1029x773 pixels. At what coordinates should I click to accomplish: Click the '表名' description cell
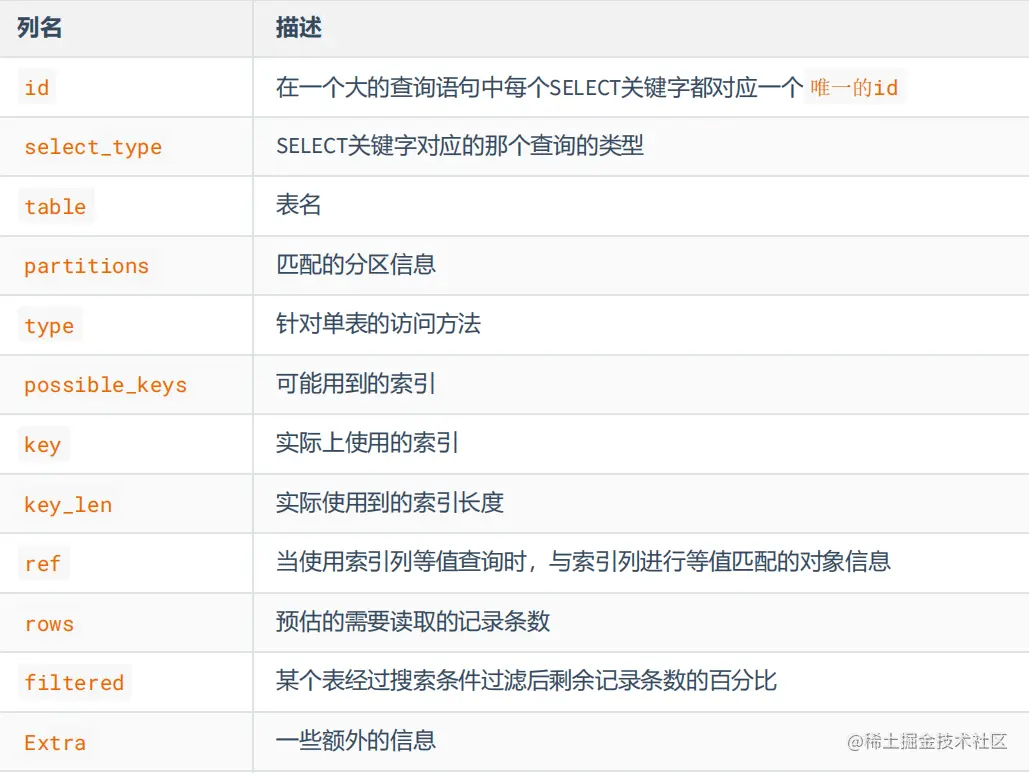click(299, 205)
